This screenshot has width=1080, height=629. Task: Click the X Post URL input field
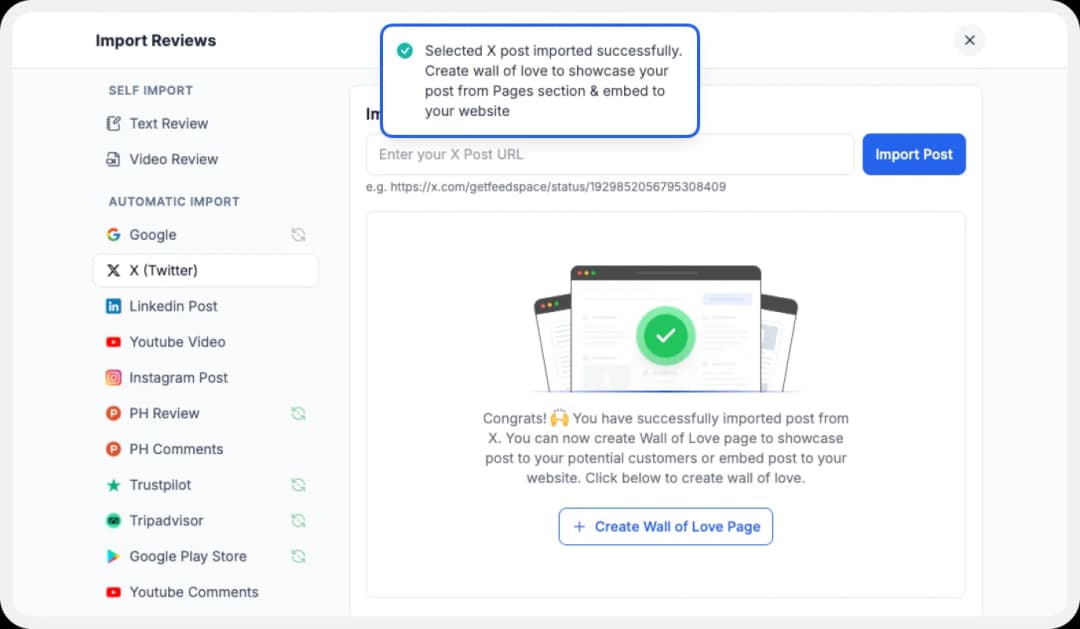pyautogui.click(x=610, y=154)
